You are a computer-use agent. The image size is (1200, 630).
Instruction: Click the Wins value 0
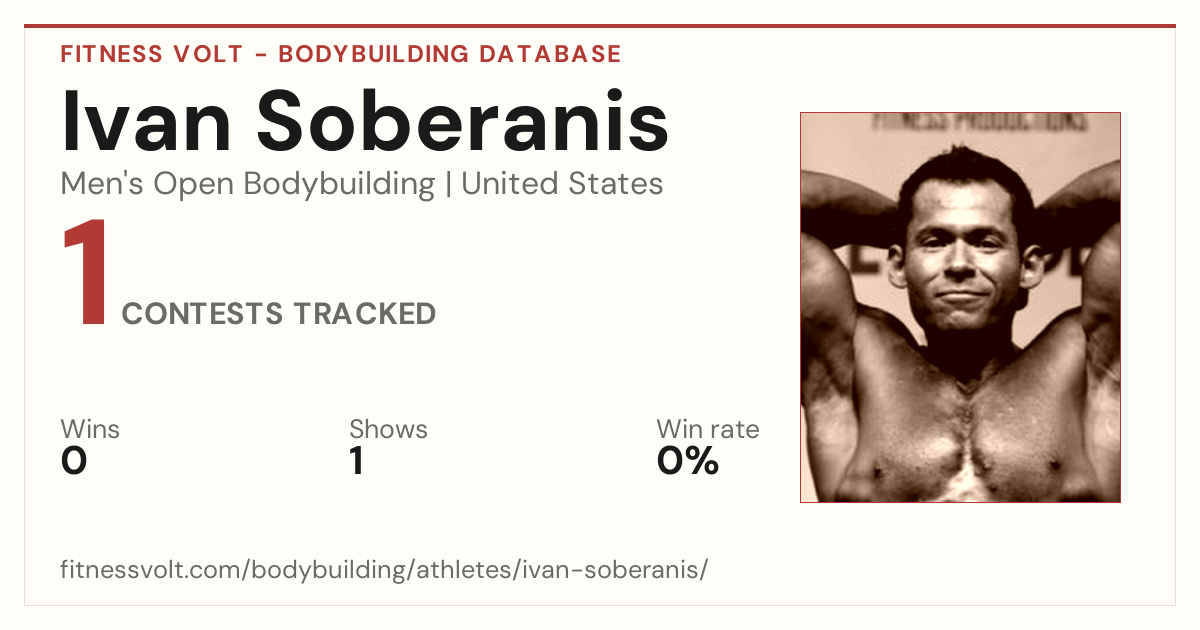[74, 461]
